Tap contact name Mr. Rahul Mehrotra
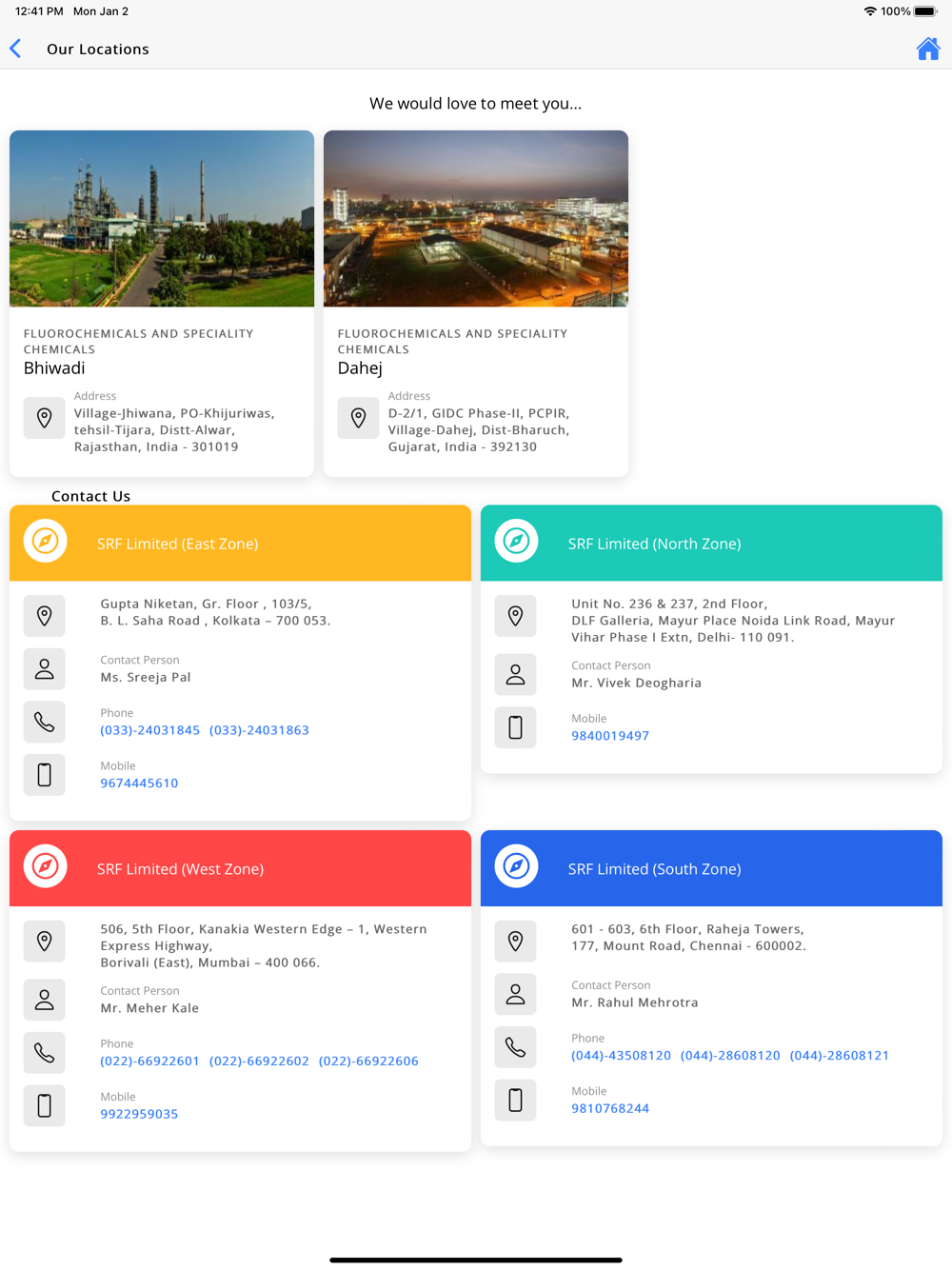952x1270 pixels. (x=635, y=1002)
